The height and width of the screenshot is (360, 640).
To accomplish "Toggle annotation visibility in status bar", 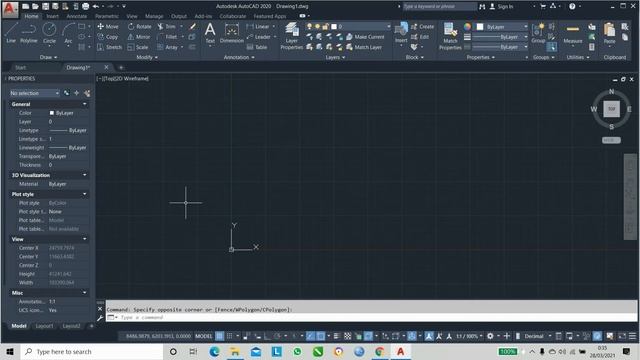I will point(429,336).
